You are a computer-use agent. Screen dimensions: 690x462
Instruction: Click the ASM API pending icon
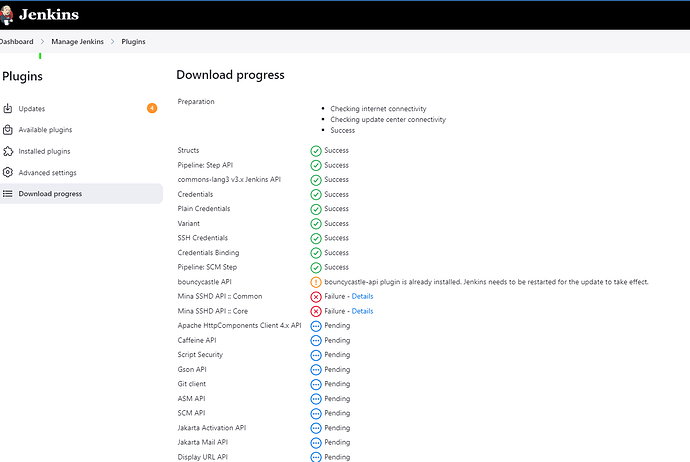[316, 399]
